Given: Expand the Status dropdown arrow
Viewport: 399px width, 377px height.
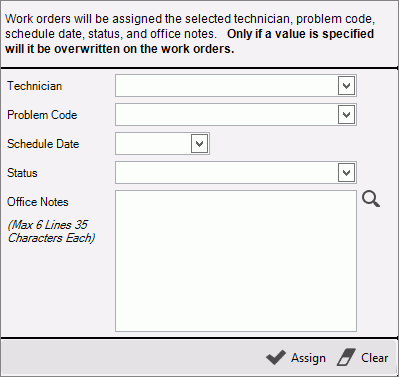Looking at the screenshot, I should pos(346,173).
